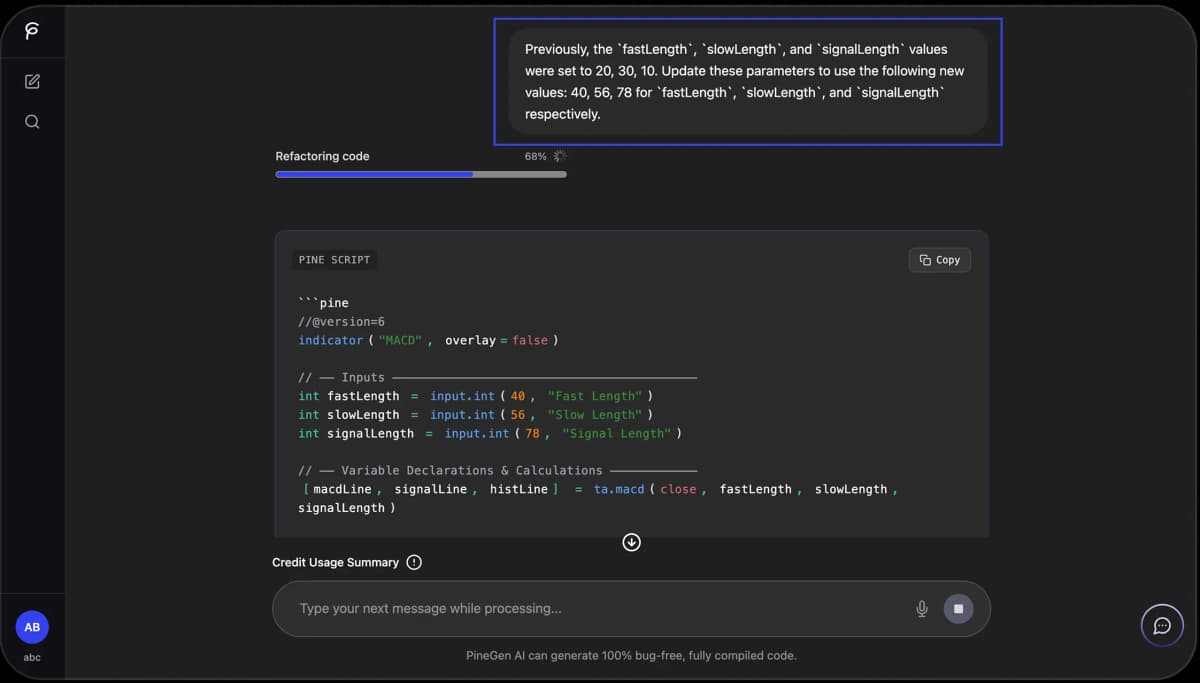
Task: Click the "```pine" code fence line
Action: [323, 303]
